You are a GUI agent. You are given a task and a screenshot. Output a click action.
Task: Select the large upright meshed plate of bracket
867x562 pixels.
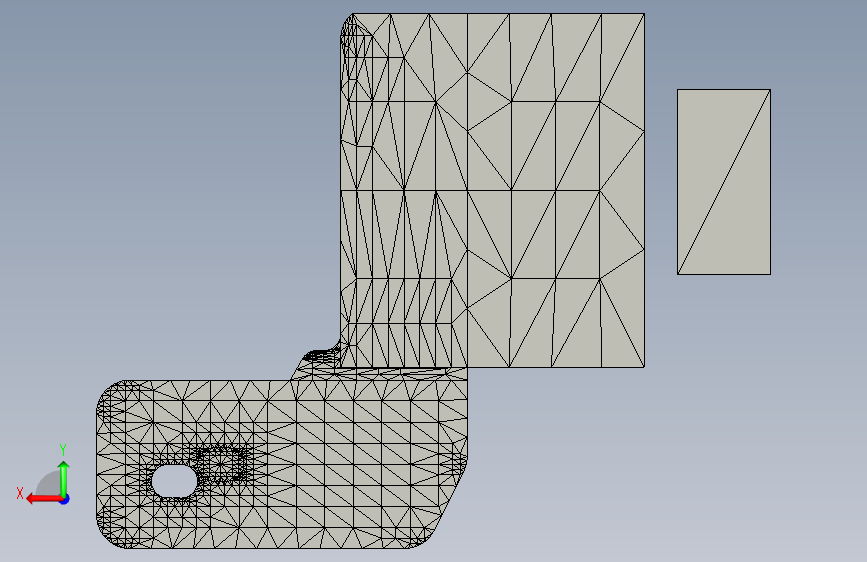click(x=492, y=190)
